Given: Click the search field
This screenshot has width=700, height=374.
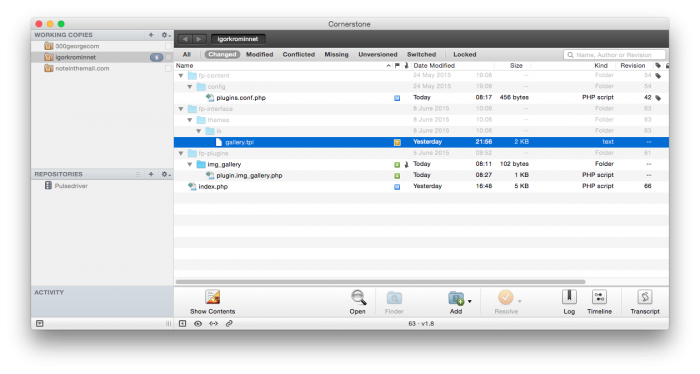Looking at the screenshot, I should (615, 55).
